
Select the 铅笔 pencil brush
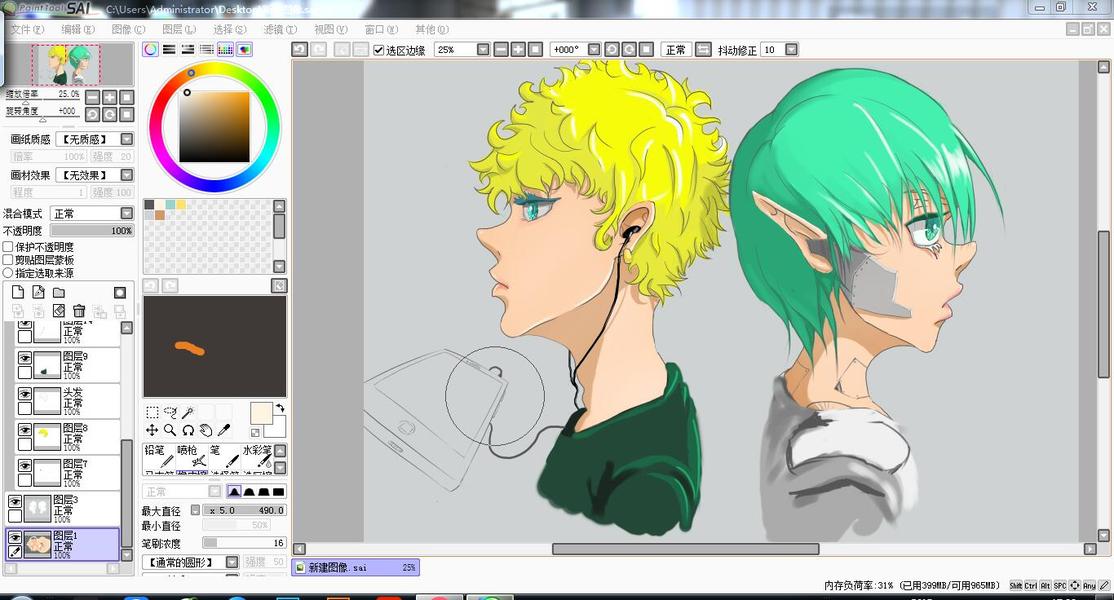(158, 457)
